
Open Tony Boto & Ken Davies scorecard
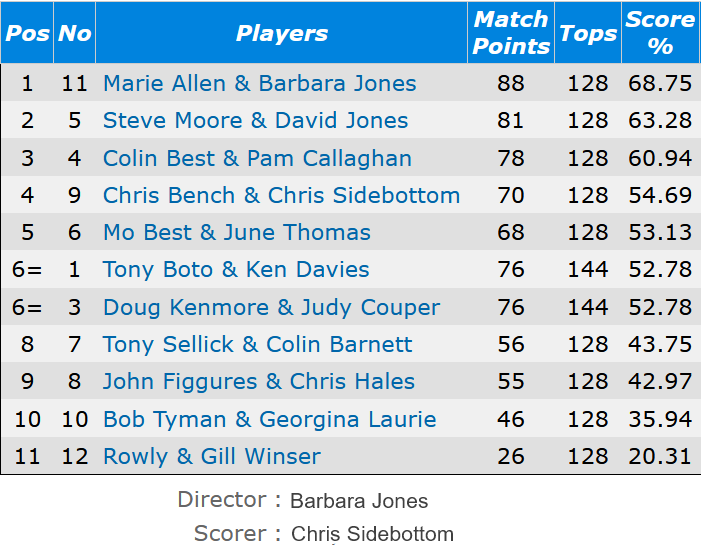(x=236, y=269)
